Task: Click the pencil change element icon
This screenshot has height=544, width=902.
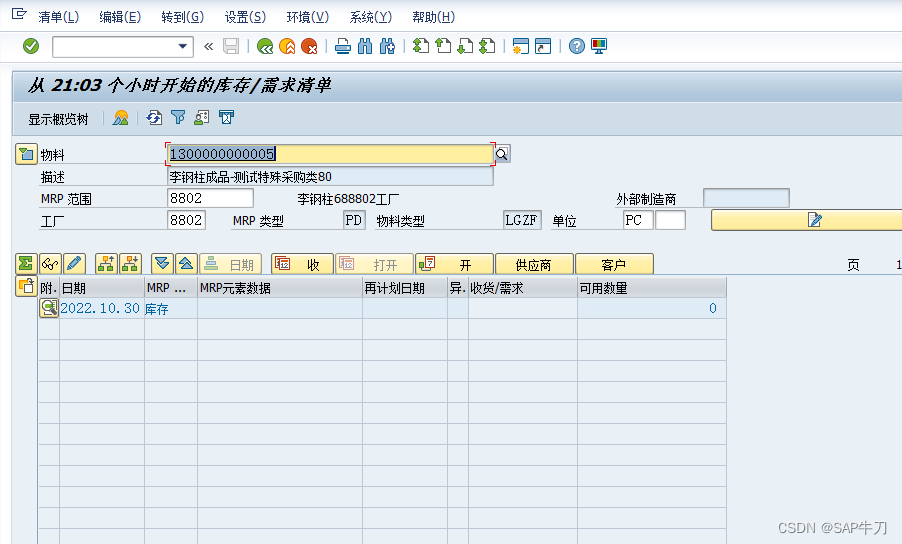Action: (x=74, y=264)
